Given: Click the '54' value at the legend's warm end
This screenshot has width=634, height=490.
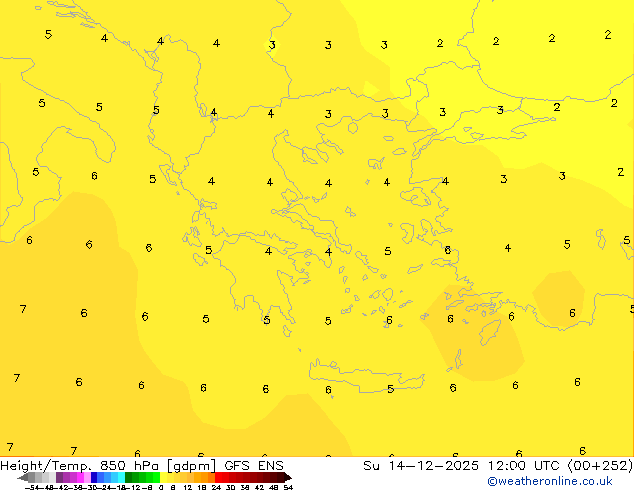Looking at the screenshot, I should [288, 487].
